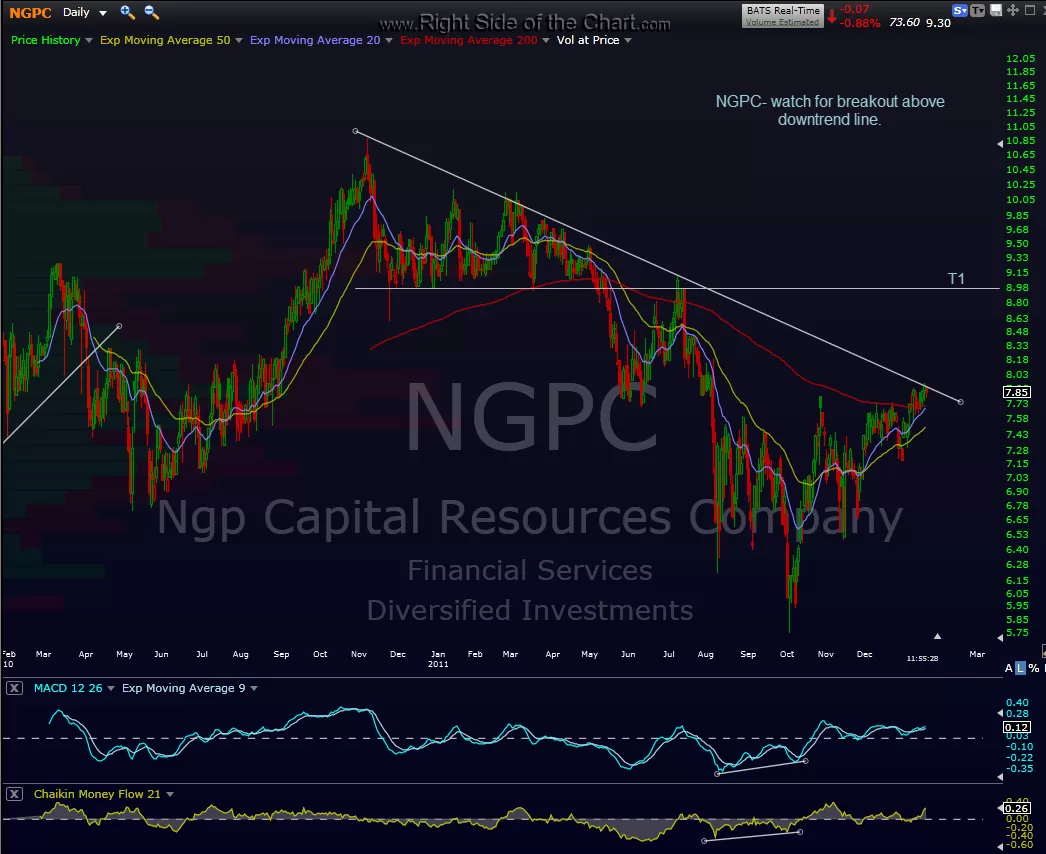Click the right handle of the MACD divergence line
Image resolution: width=1046 pixels, height=854 pixels.
(806, 761)
